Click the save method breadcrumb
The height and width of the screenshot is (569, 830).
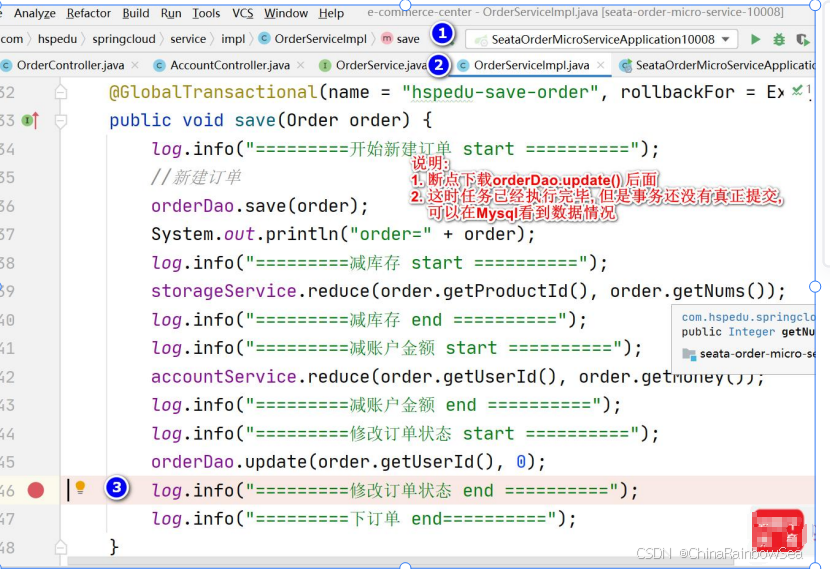(x=401, y=39)
